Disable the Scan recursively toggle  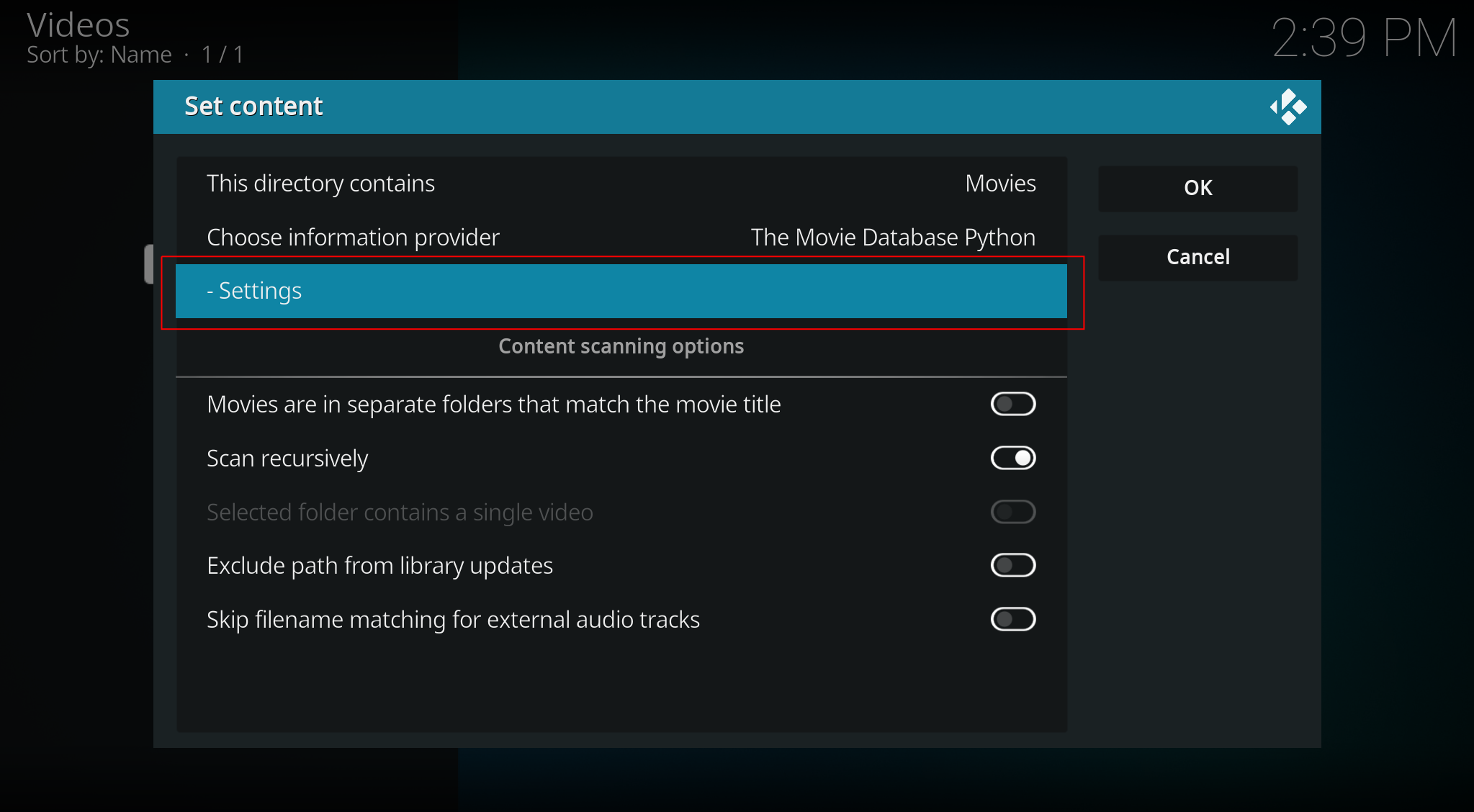point(1012,458)
